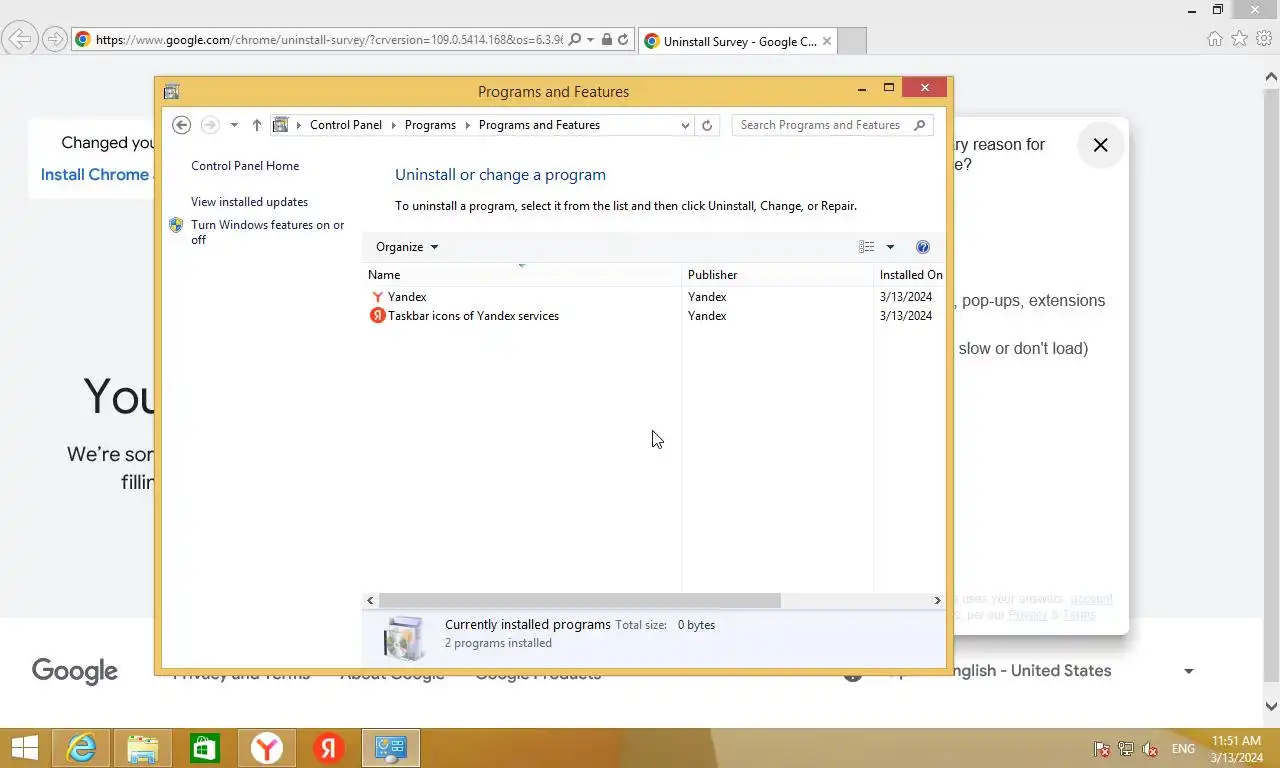Click the browser Back button in Internet Explorer

(20, 40)
